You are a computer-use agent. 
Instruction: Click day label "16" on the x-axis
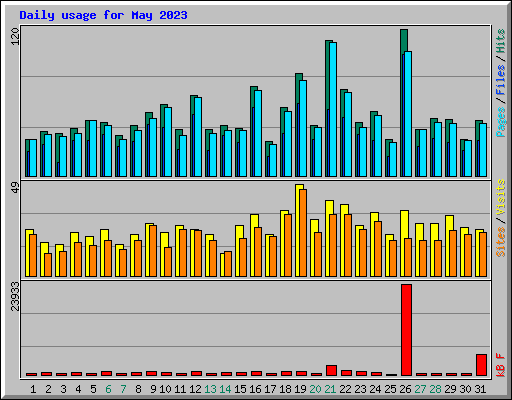(x=255, y=389)
